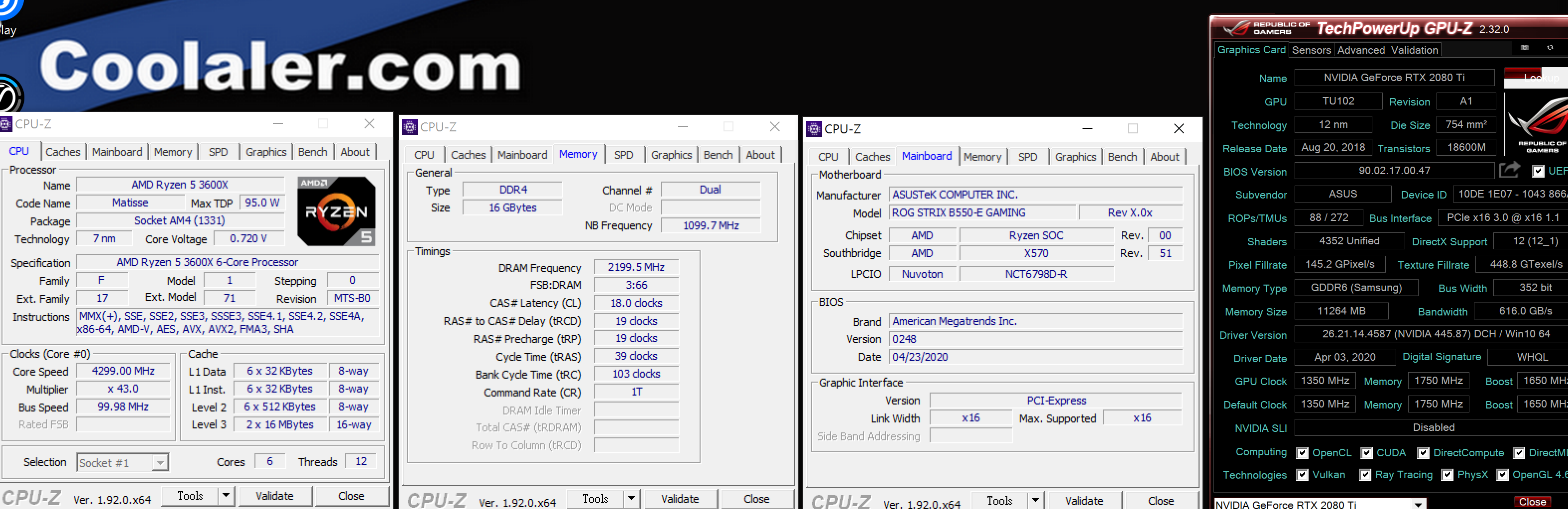Open Mainboard tab in CPU window
1568x509 pixels.
pyautogui.click(x=117, y=151)
